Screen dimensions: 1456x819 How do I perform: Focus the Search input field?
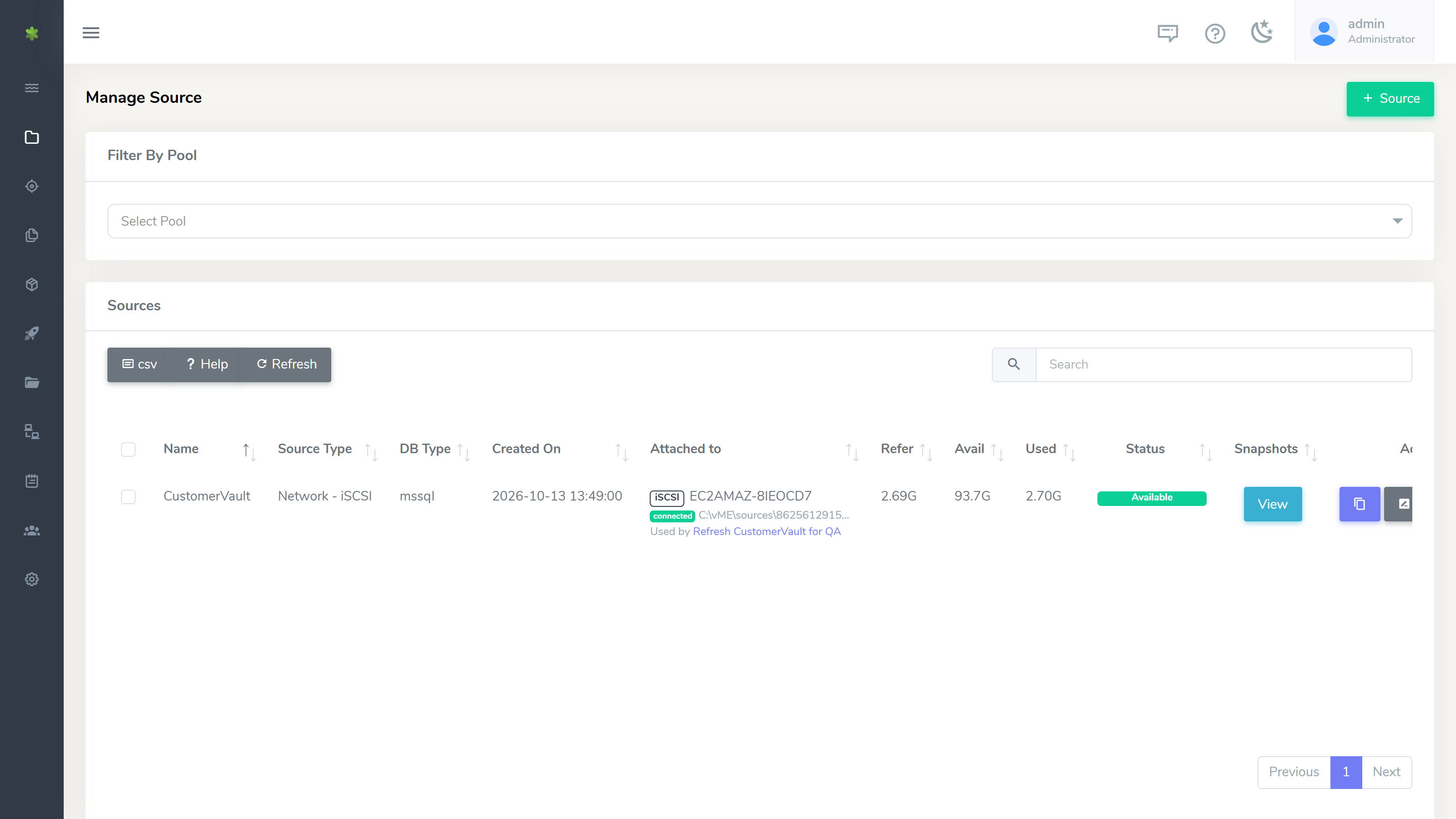click(1223, 364)
